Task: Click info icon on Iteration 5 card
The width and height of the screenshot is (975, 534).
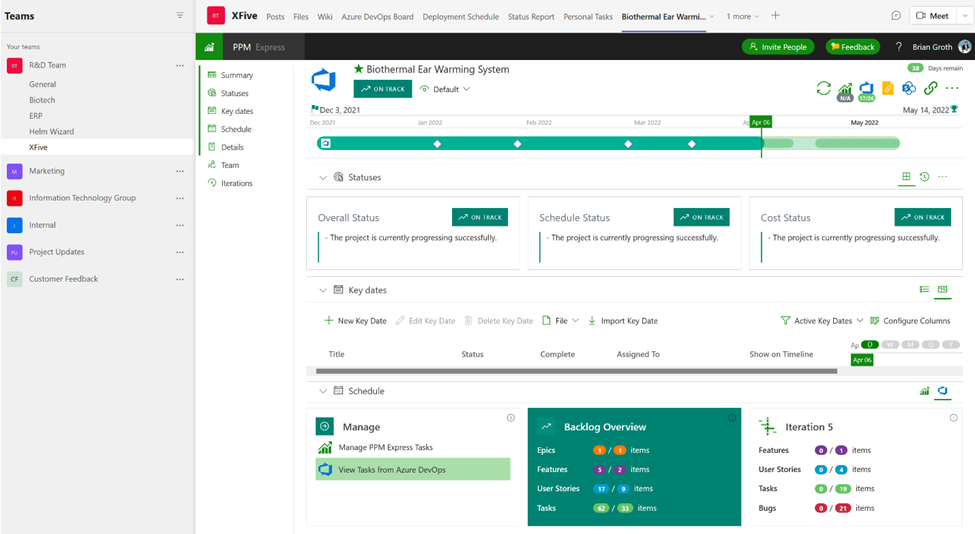Action: coord(953,418)
